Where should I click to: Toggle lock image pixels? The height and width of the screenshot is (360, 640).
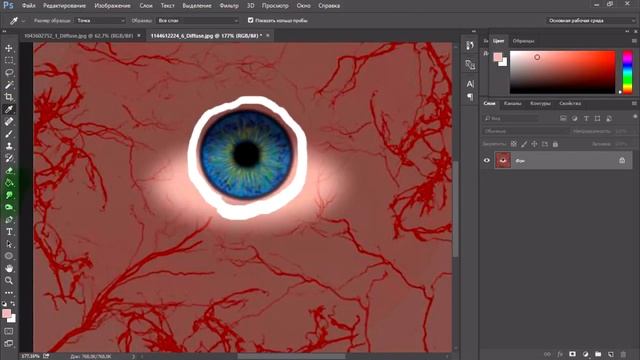524,144
